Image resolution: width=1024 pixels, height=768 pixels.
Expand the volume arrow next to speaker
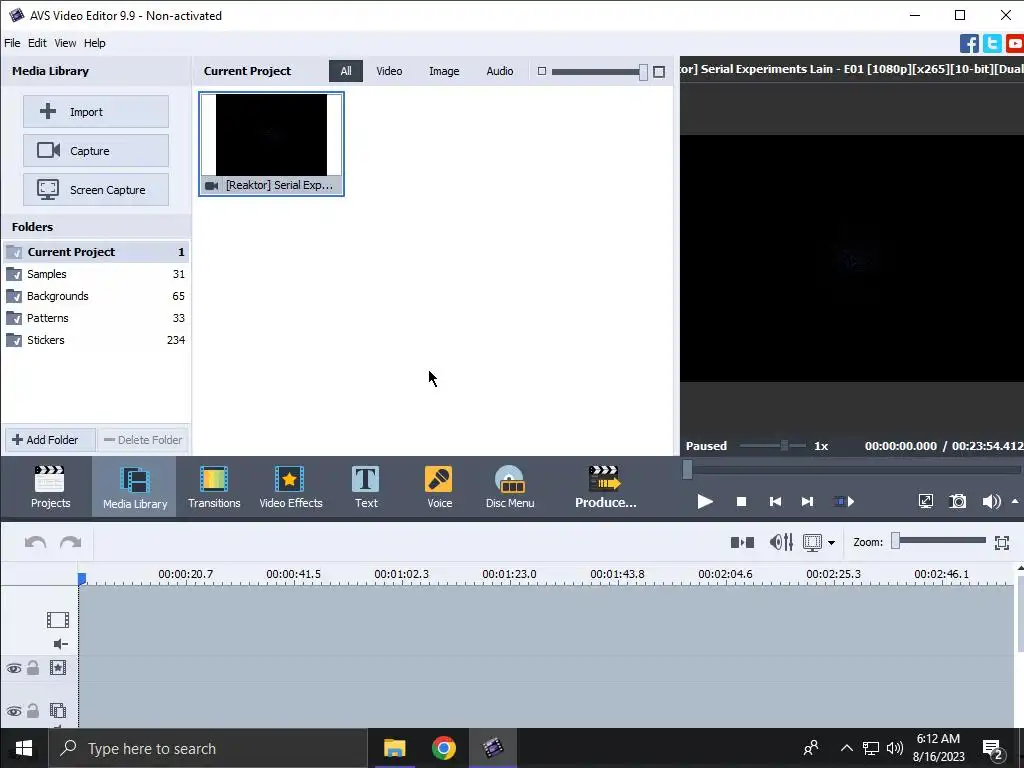click(x=1015, y=501)
